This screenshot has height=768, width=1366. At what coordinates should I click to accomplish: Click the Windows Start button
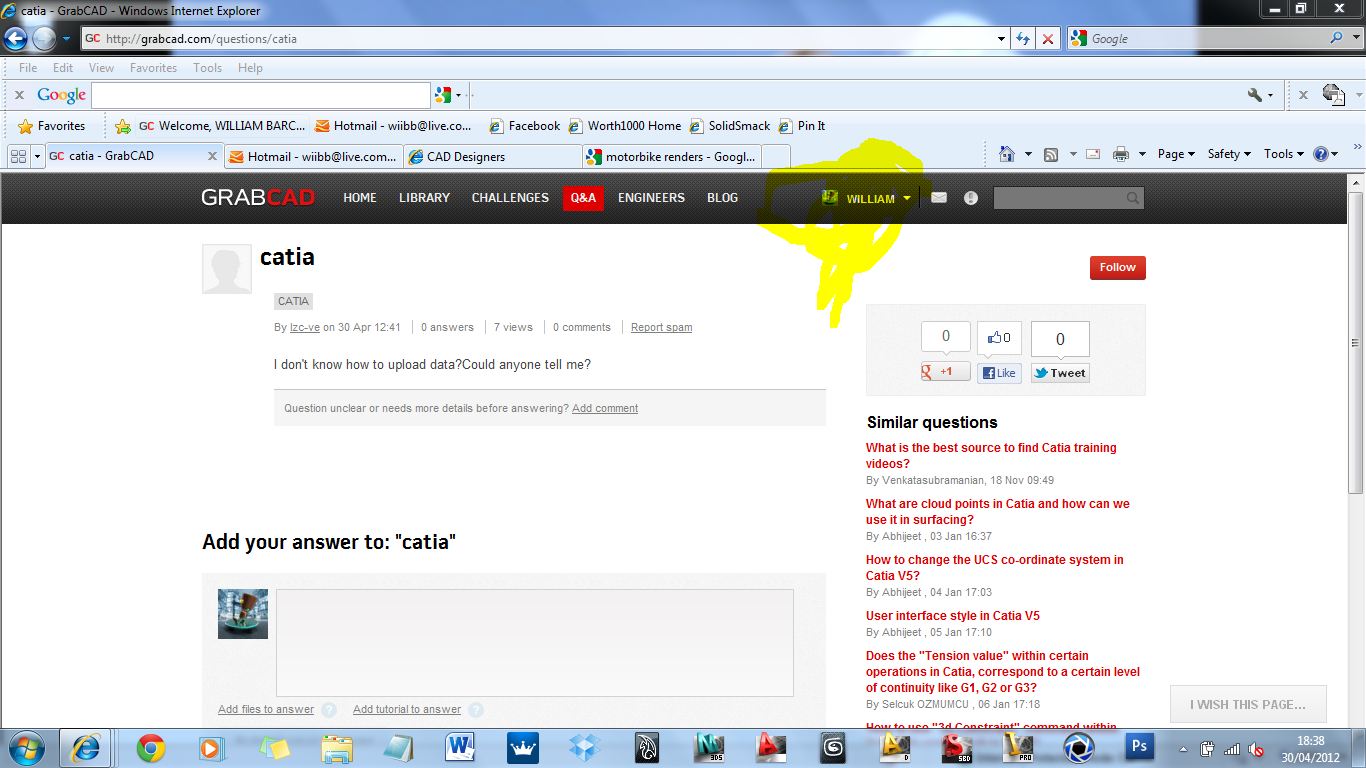[25, 747]
